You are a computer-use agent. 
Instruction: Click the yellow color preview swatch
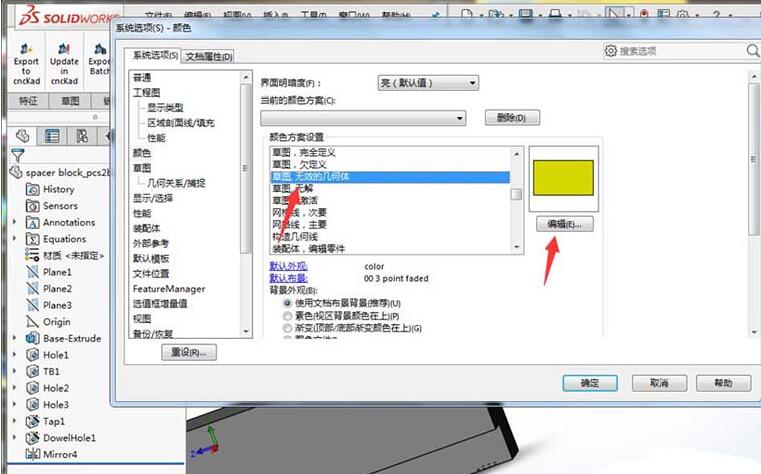click(x=563, y=178)
